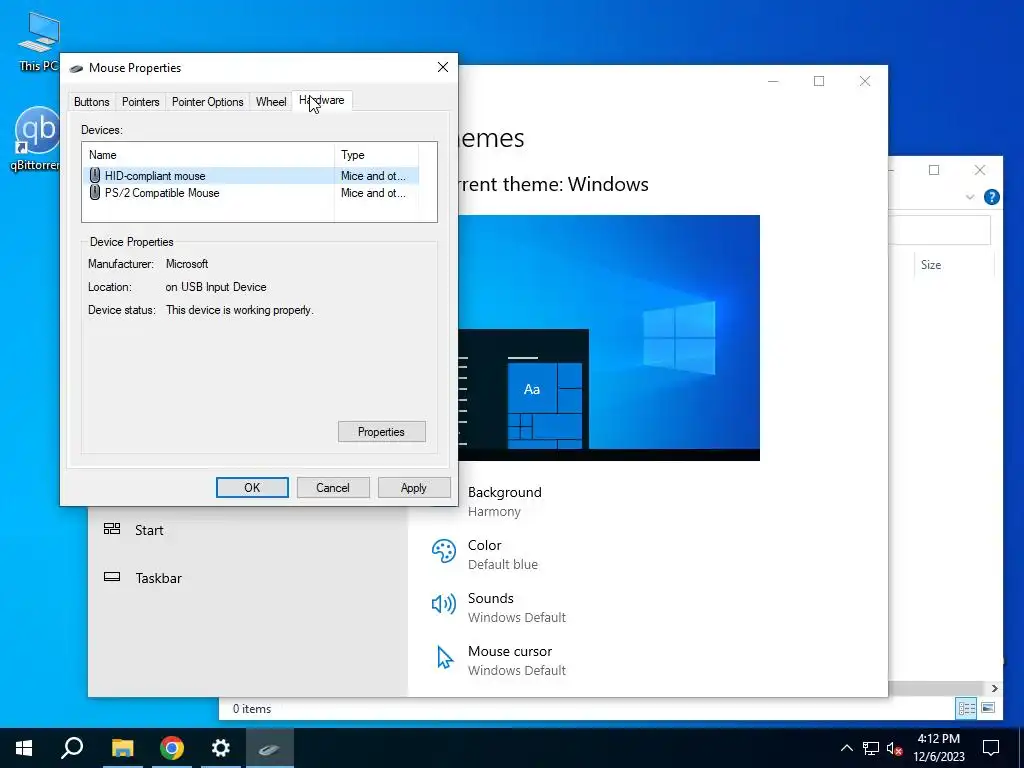Select the Pointer Options tab
Screen dimensions: 1024x768
pos(208,102)
